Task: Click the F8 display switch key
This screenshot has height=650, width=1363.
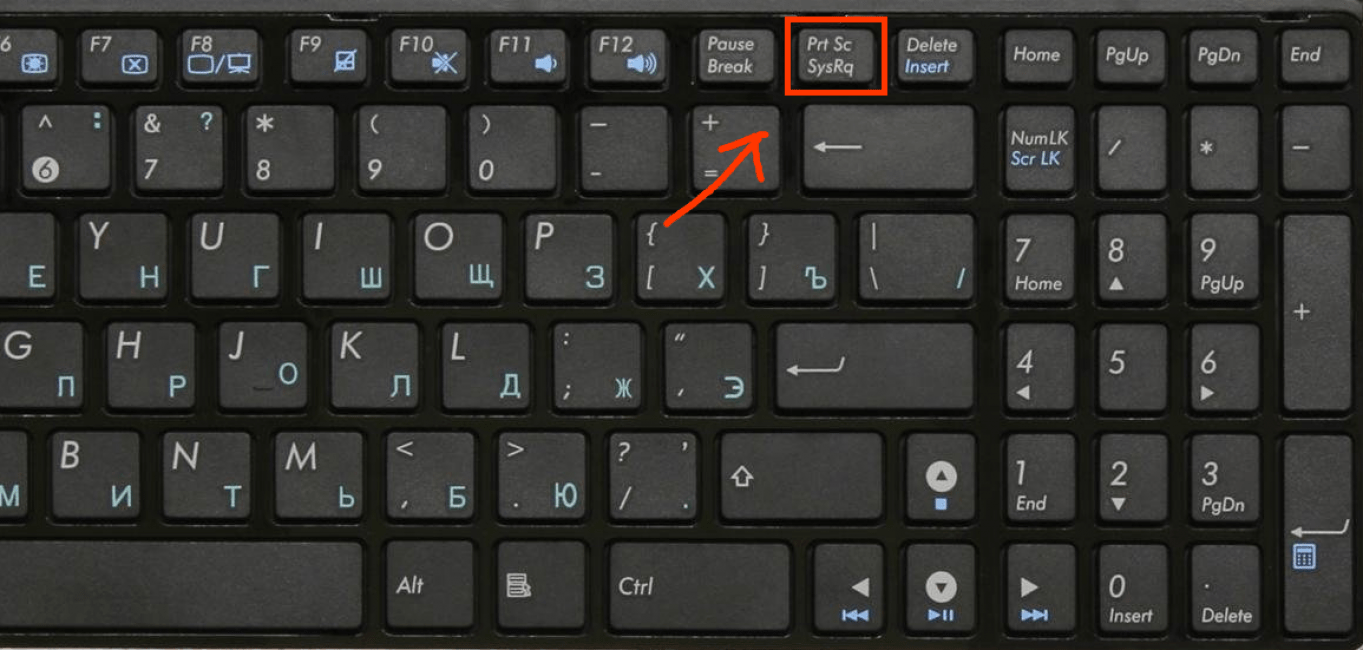Action: tap(221, 57)
